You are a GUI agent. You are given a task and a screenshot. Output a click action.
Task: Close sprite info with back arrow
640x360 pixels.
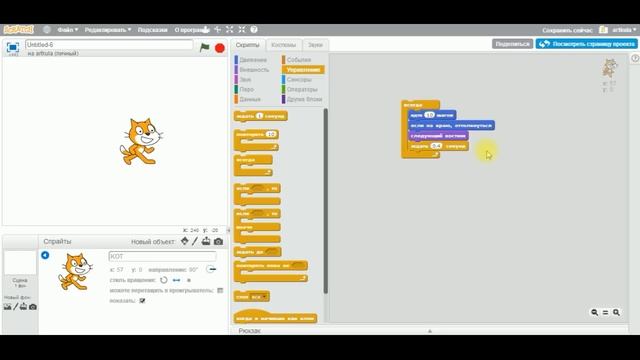click(45, 255)
